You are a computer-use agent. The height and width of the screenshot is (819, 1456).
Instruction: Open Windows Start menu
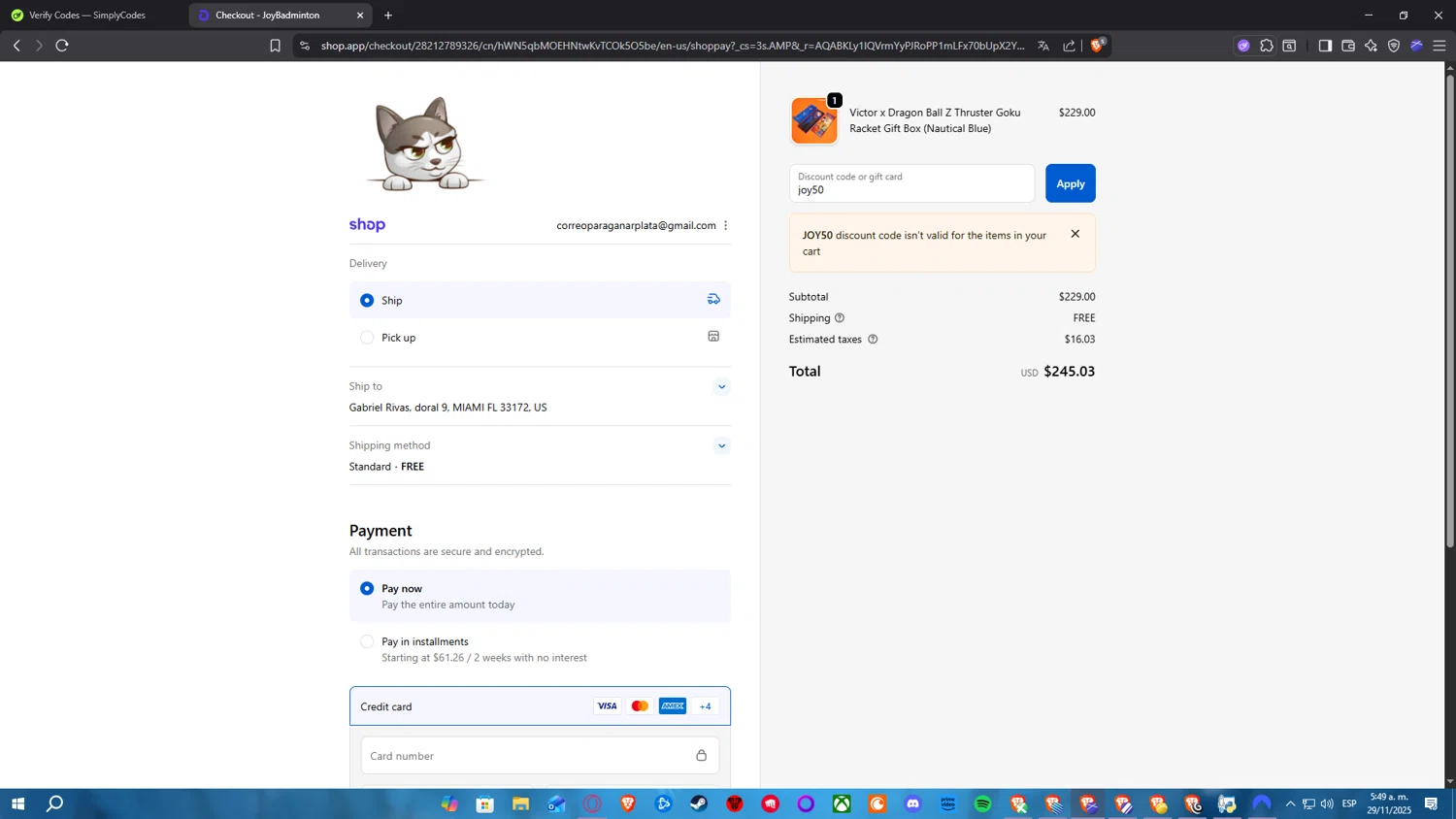(x=17, y=803)
